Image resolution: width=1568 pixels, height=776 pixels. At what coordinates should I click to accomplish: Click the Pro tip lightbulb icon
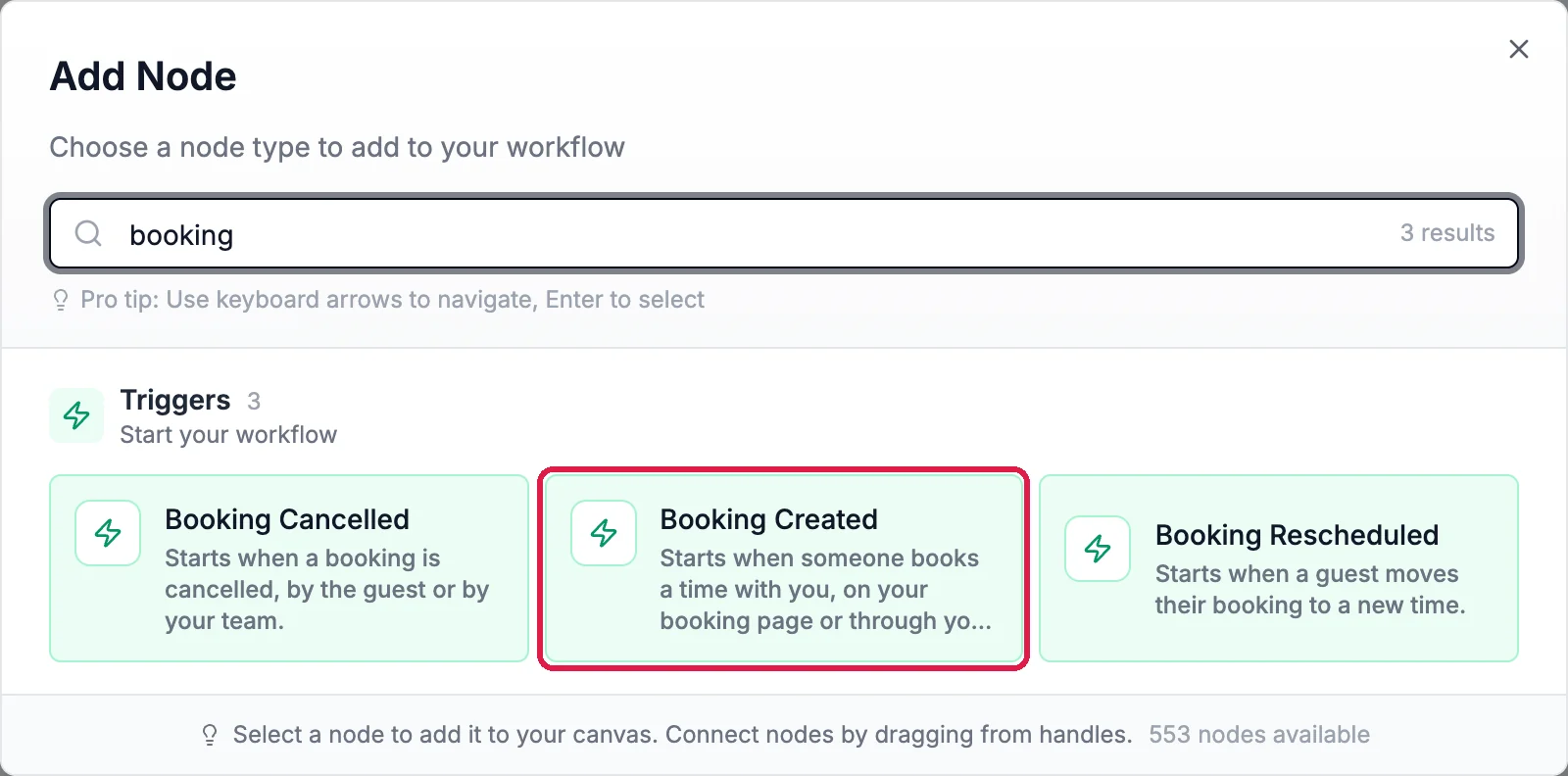[x=61, y=300]
